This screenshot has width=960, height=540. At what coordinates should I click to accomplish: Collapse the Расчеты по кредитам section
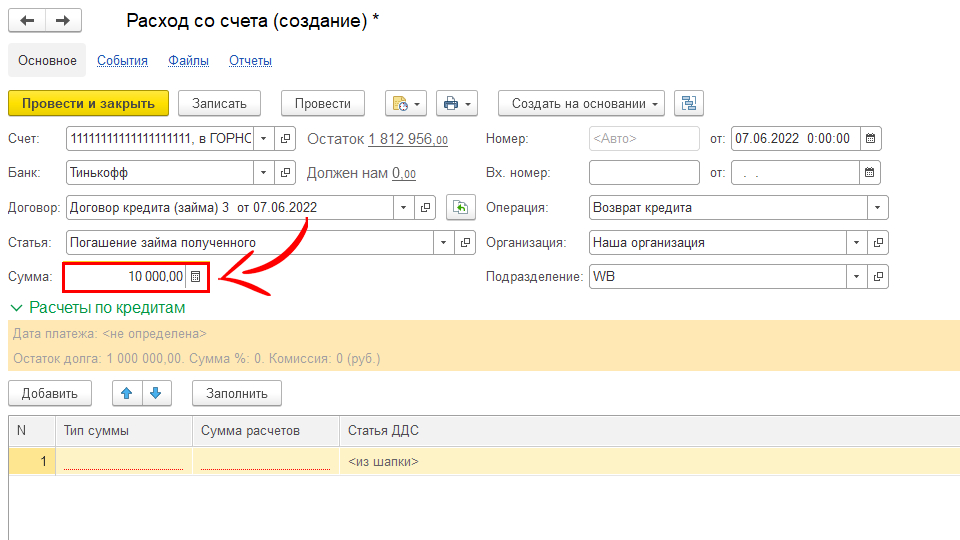click(x=16, y=308)
